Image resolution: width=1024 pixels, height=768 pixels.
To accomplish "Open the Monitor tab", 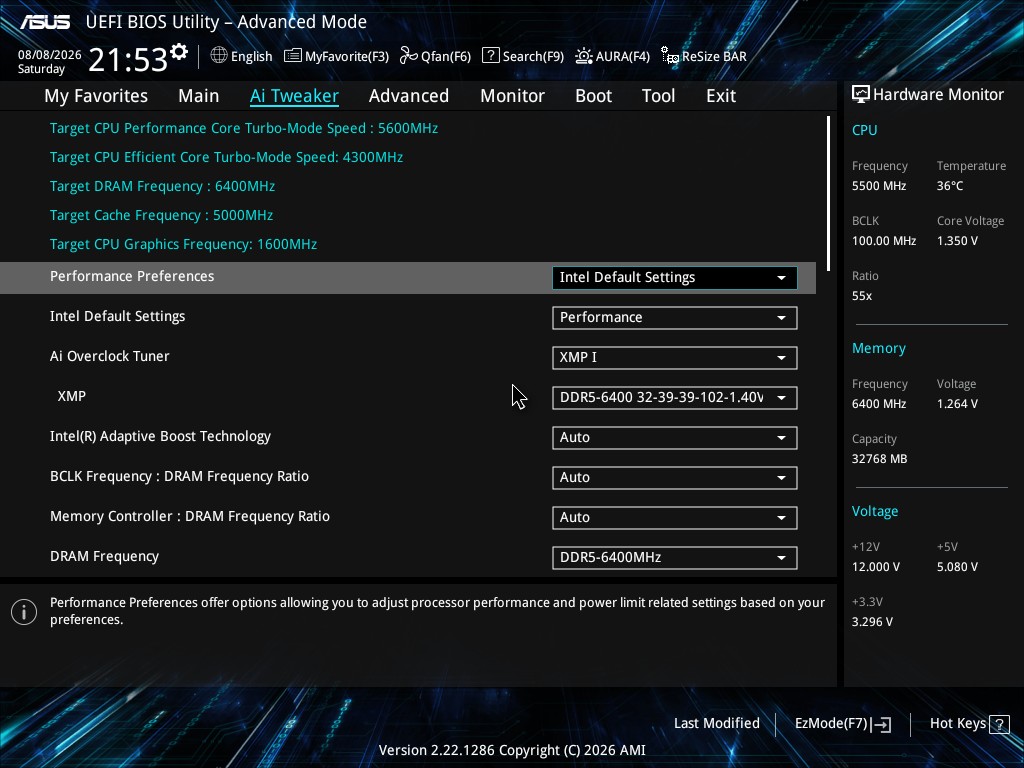I will pos(513,96).
